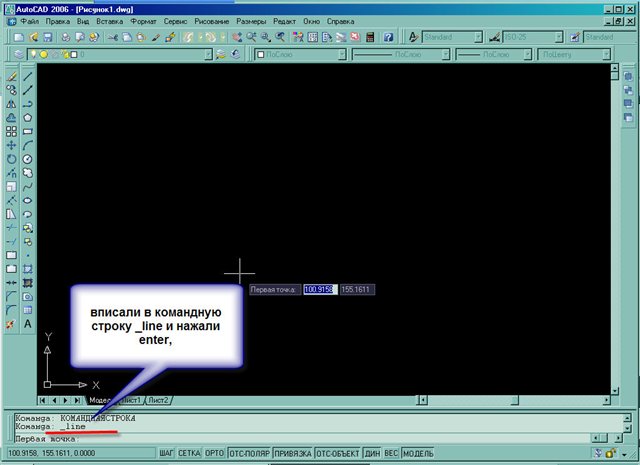Toggle ОРТО mode in status bar
The image size is (640, 465).
214,453
